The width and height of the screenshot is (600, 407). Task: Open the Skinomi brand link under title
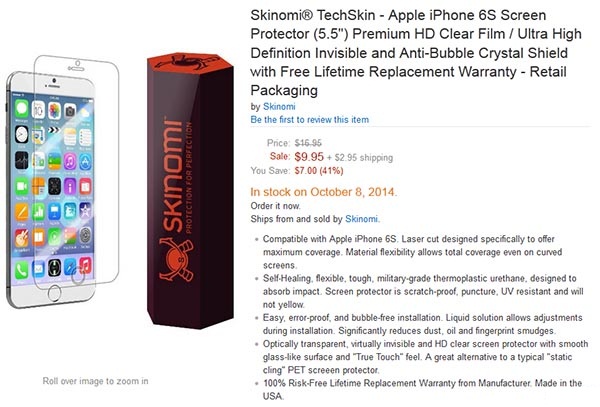click(279, 106)
